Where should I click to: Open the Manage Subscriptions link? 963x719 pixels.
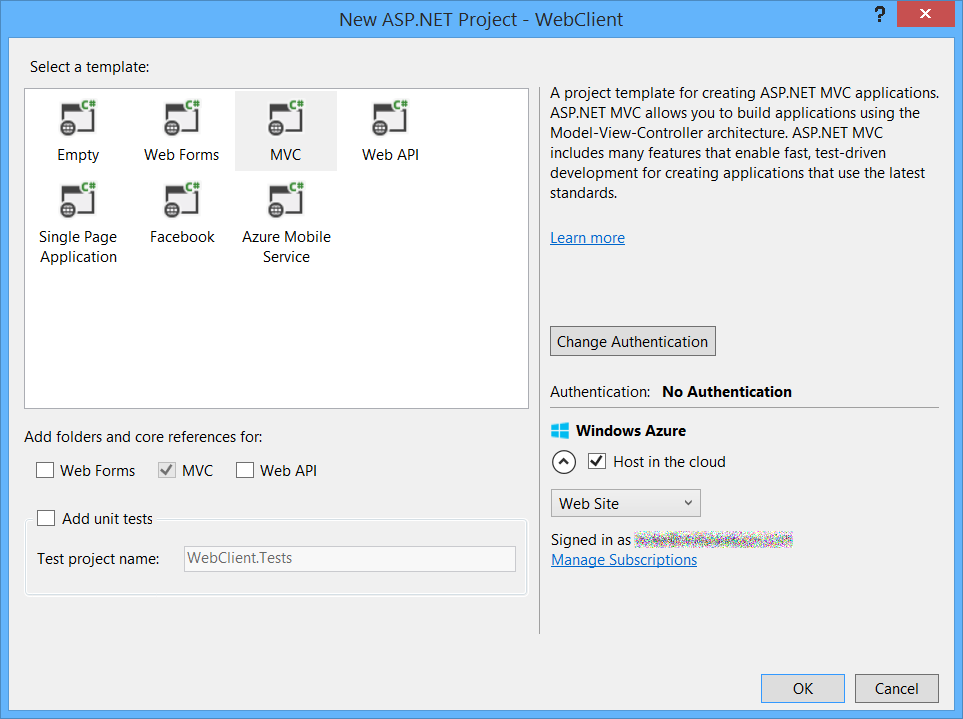(x=624, y=560)
